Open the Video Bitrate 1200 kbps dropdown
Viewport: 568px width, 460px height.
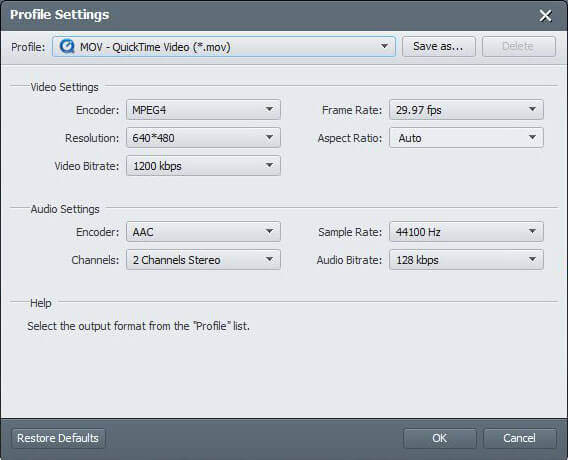(x=203, y=166)
